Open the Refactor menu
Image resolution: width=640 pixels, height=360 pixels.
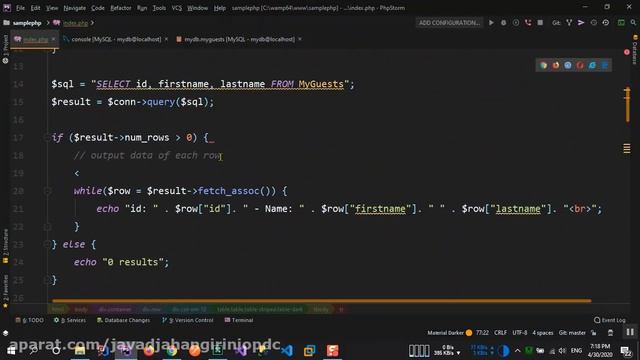[x=121, y=8]
